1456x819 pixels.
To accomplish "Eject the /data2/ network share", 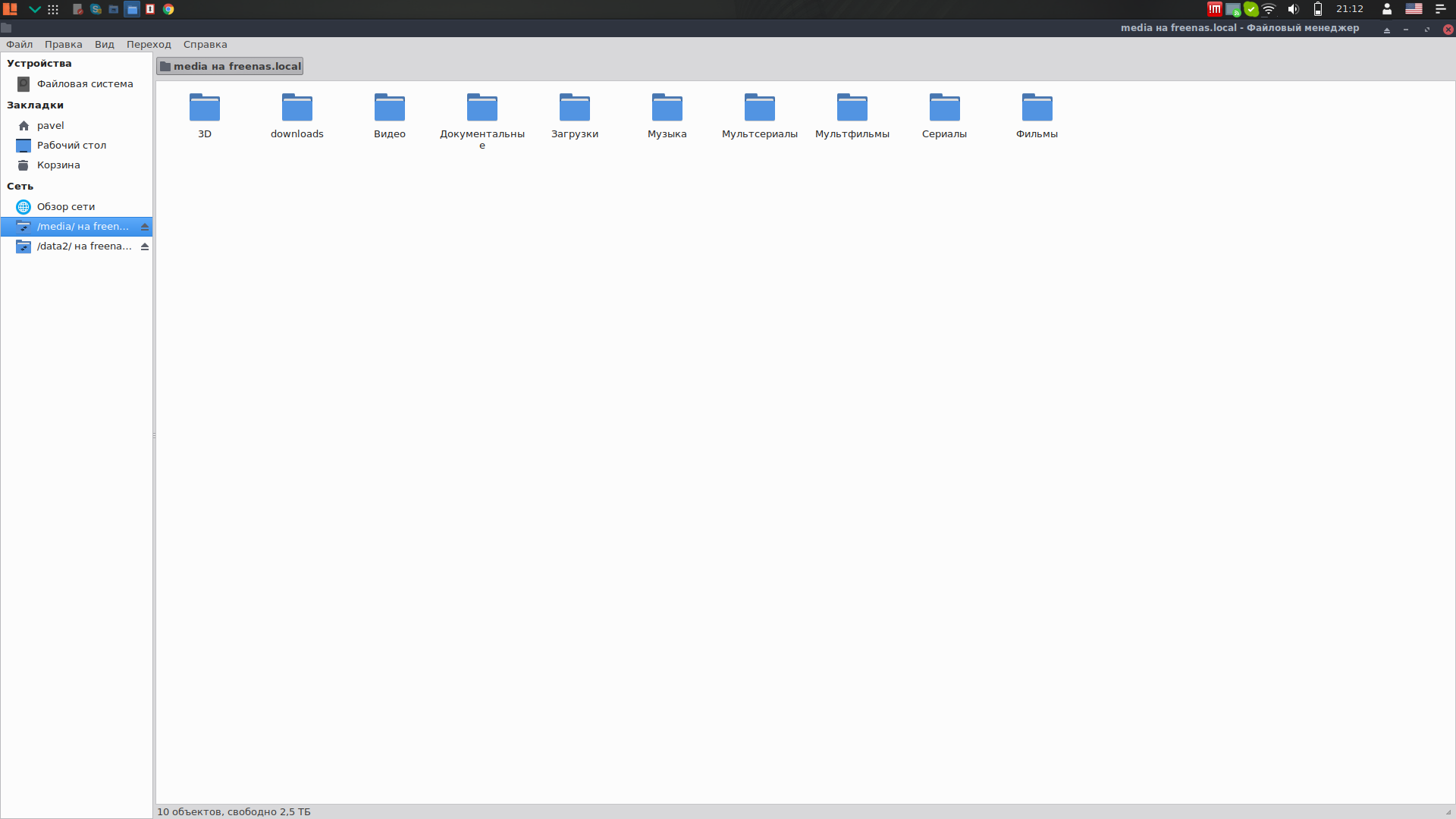I will pyautogui.click(x=144, y=246).
